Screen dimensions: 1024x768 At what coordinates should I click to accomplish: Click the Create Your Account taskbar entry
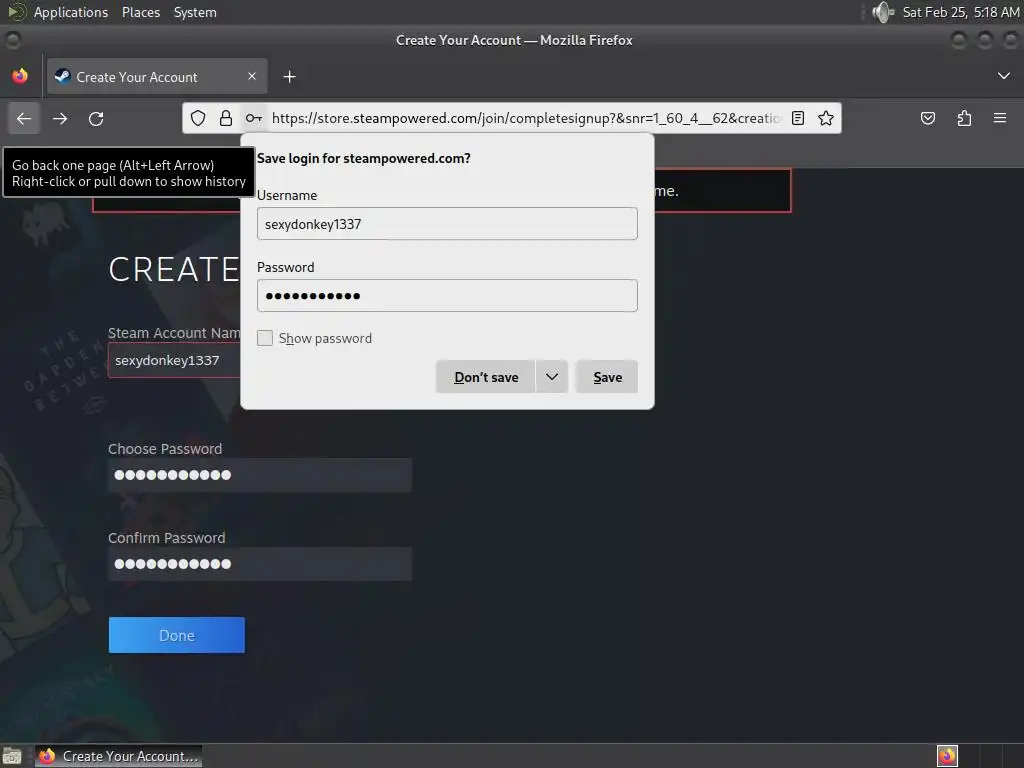[118, 756]
